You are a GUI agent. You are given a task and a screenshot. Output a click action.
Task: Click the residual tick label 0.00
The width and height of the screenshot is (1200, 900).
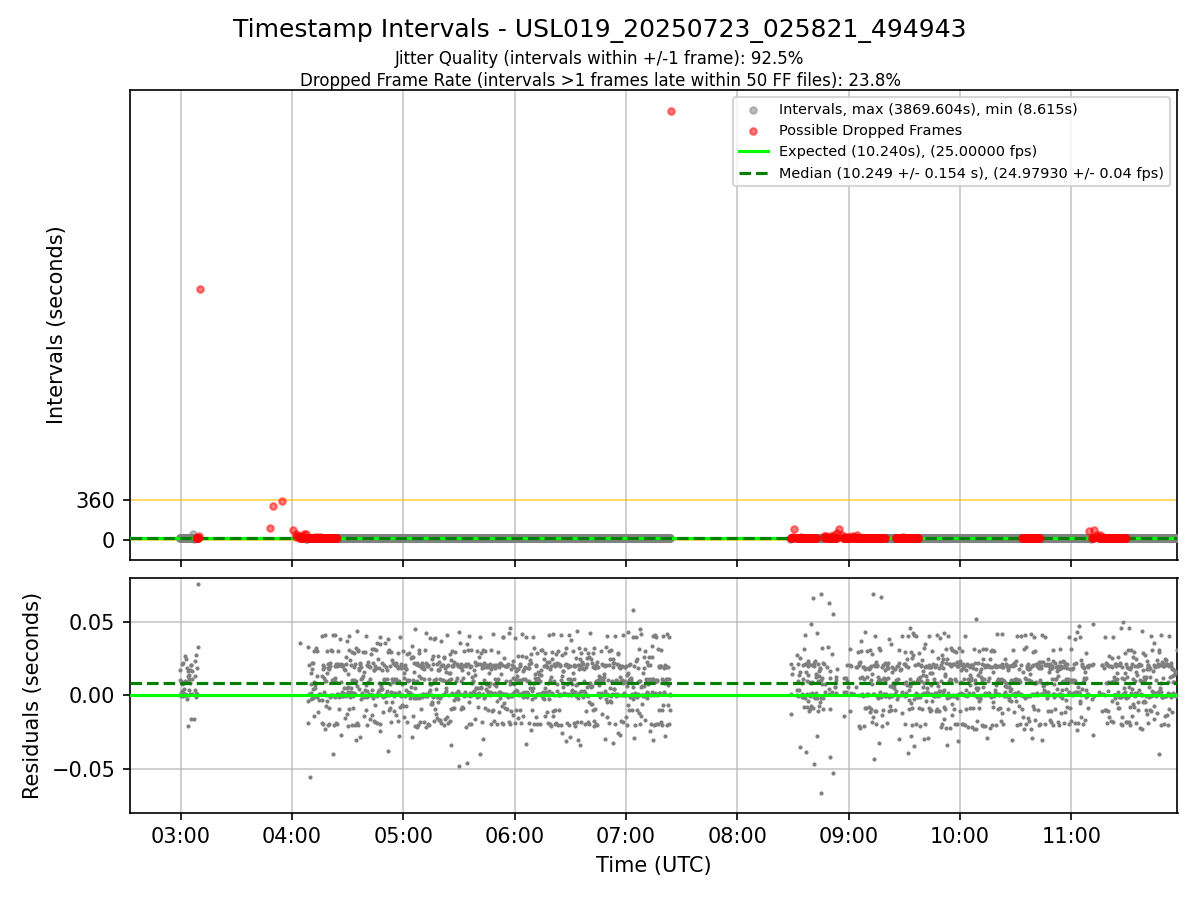click(95, 695)
